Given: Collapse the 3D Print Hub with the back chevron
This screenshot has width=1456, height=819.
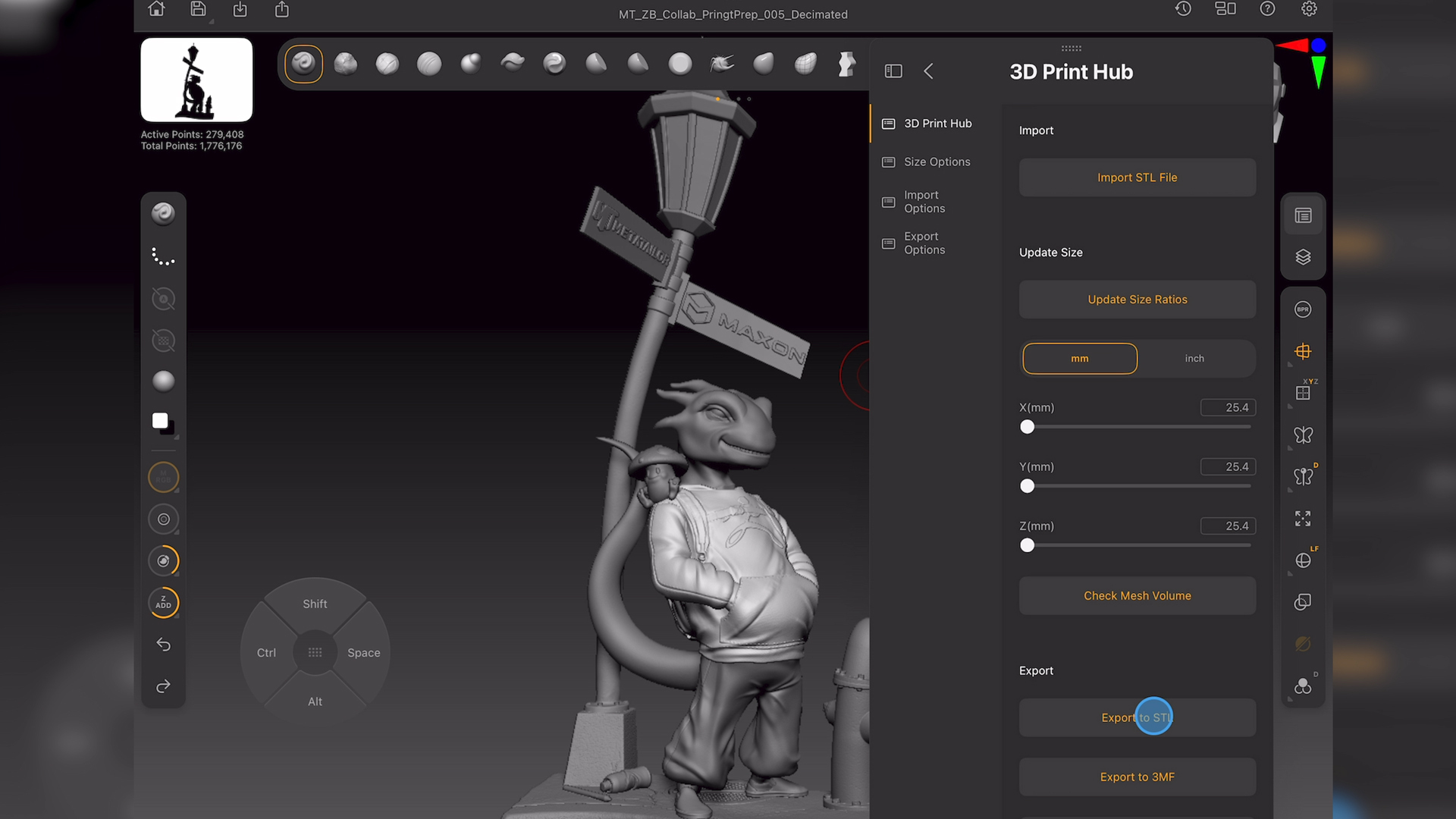Looking at the screenshot, I should pos(929,71).
